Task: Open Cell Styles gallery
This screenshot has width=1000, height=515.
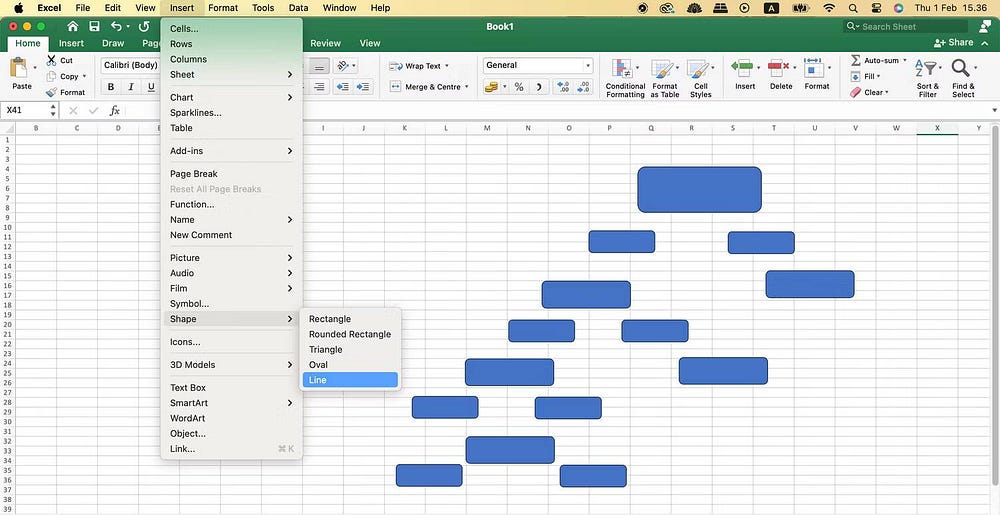Action: click(700, 78)
